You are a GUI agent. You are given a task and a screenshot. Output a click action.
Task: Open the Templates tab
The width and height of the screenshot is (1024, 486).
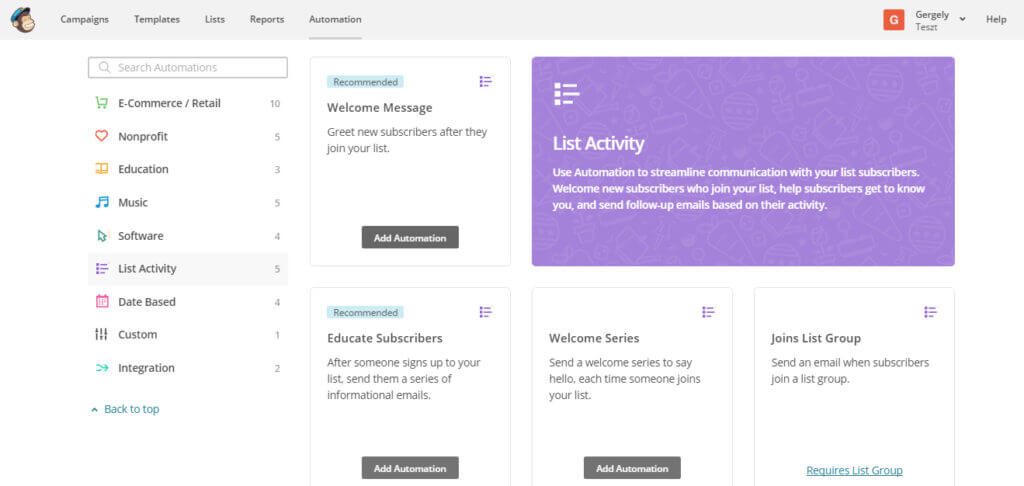[x=157, y=20]
